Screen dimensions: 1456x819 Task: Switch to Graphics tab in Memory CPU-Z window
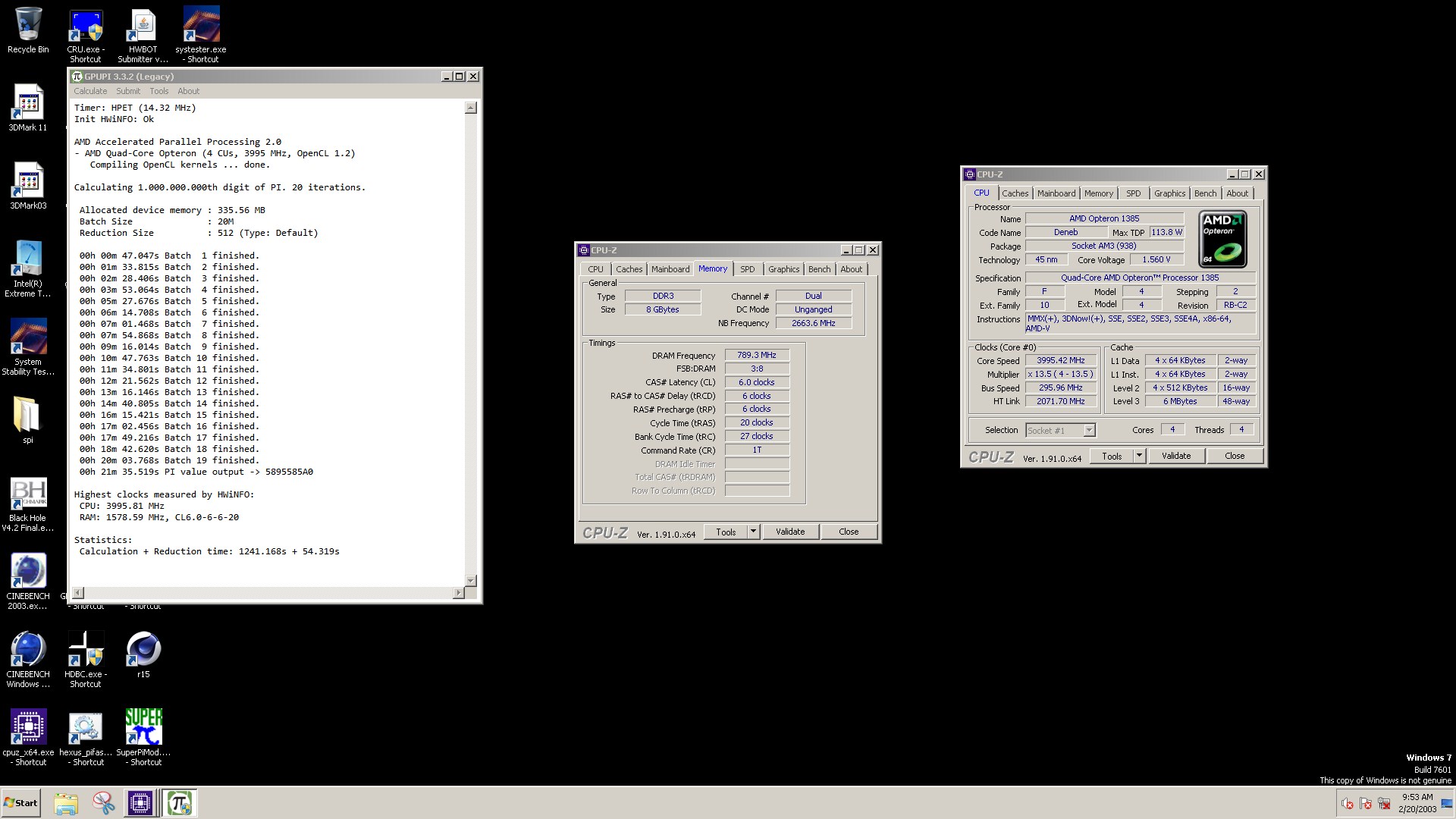pyautogui.click(x=783, y=269)
